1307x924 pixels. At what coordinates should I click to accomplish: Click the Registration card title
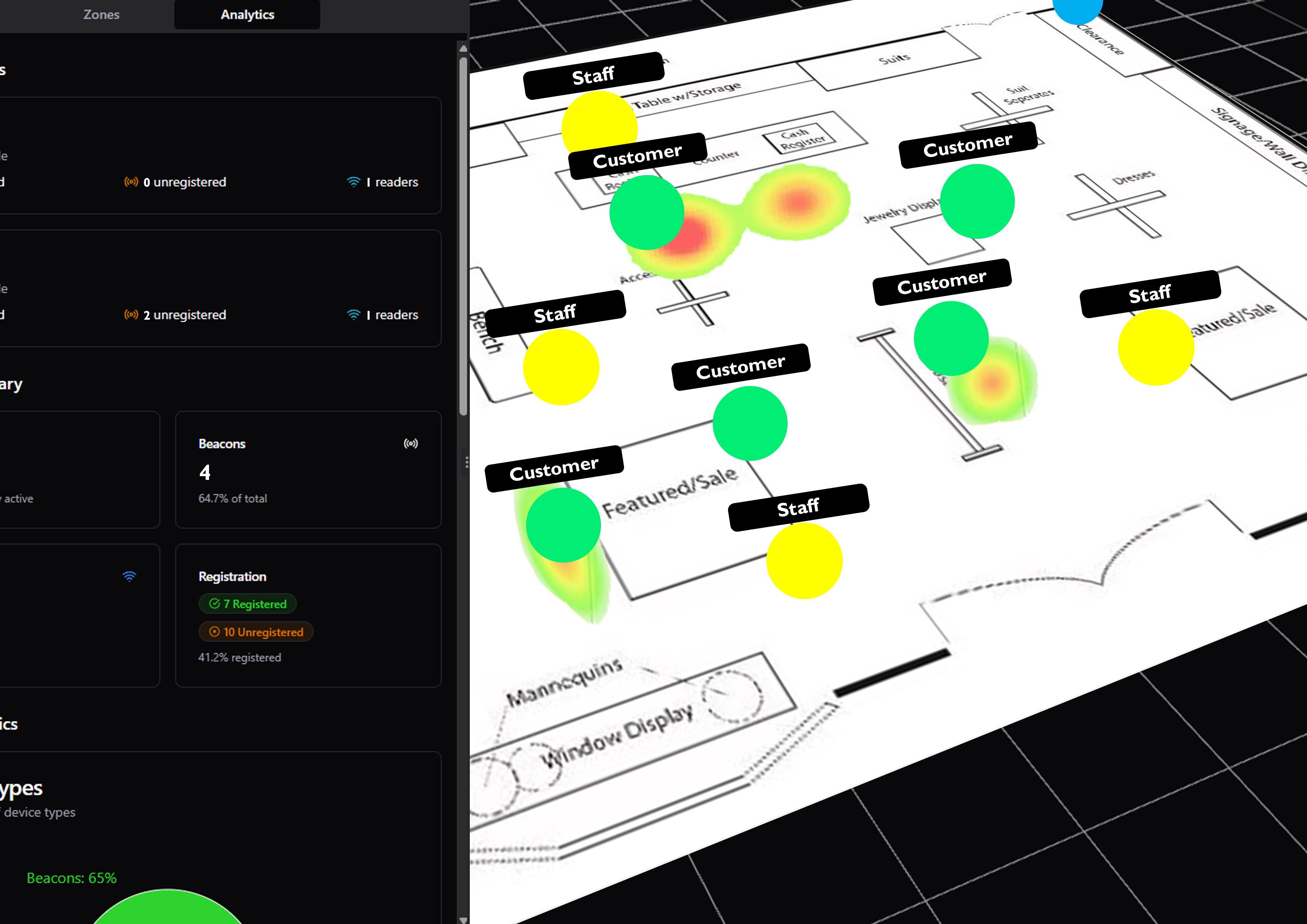click(232, 576)
